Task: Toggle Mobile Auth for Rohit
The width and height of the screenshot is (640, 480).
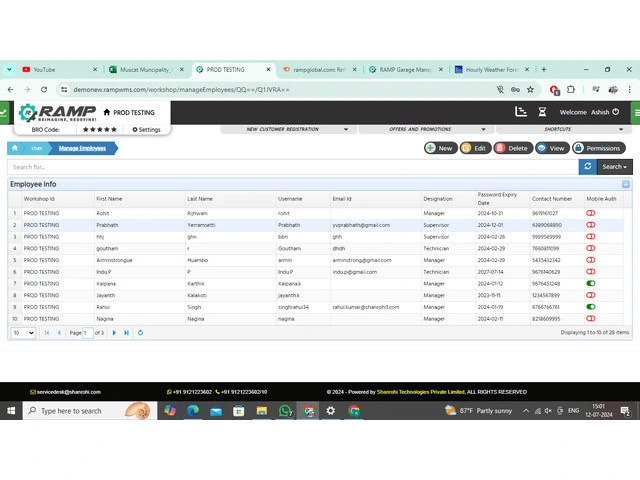Action: pos(590,213)
